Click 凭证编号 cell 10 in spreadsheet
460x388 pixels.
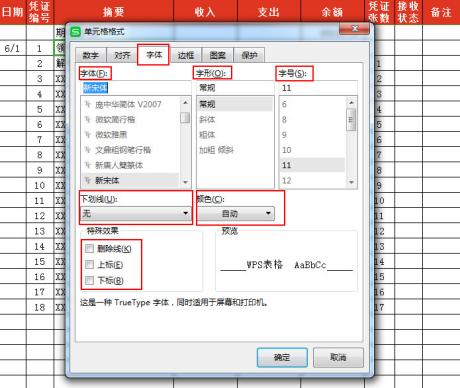tap(40, 185)
